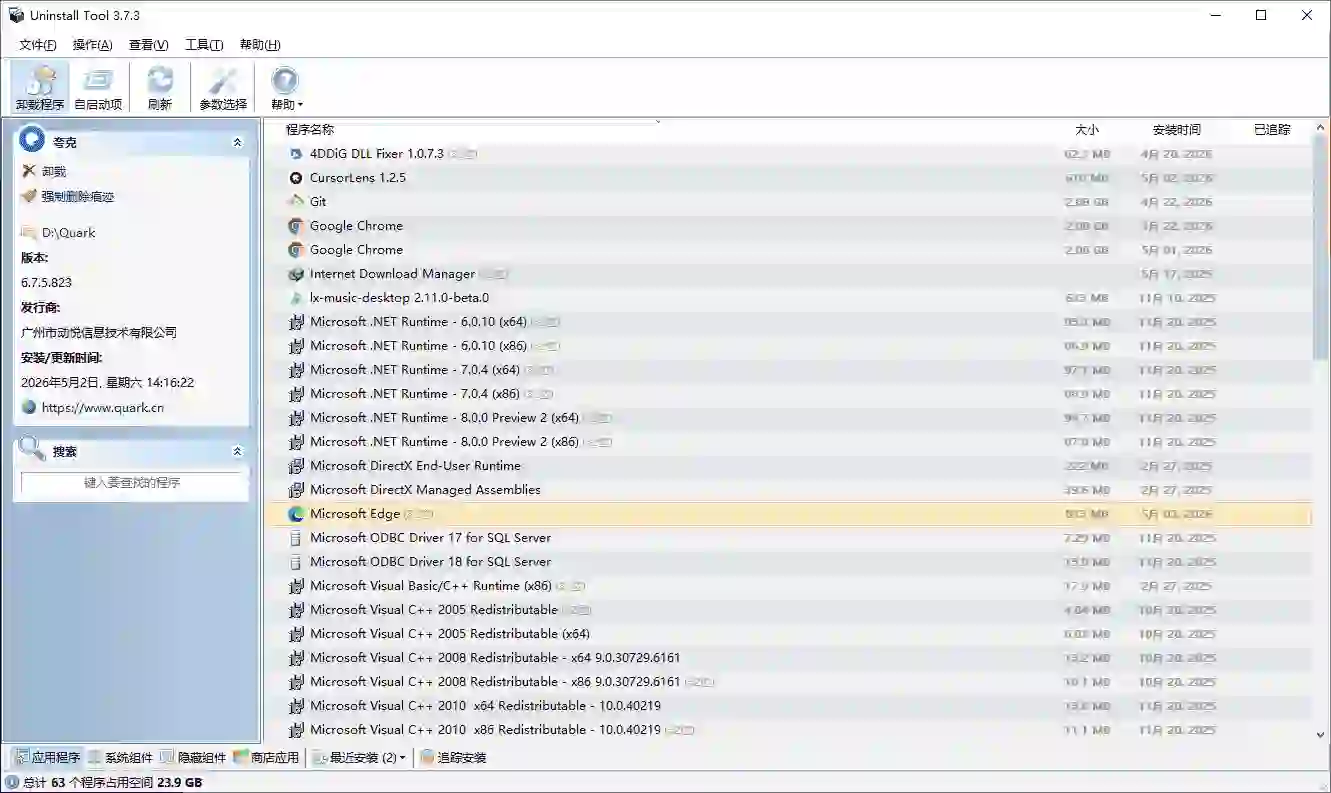The height and width of the screenshot is (793, 1331).
Task: Click the vertical scrollbar of program list
Action: pyautogui.click(x=1321, y=430)
